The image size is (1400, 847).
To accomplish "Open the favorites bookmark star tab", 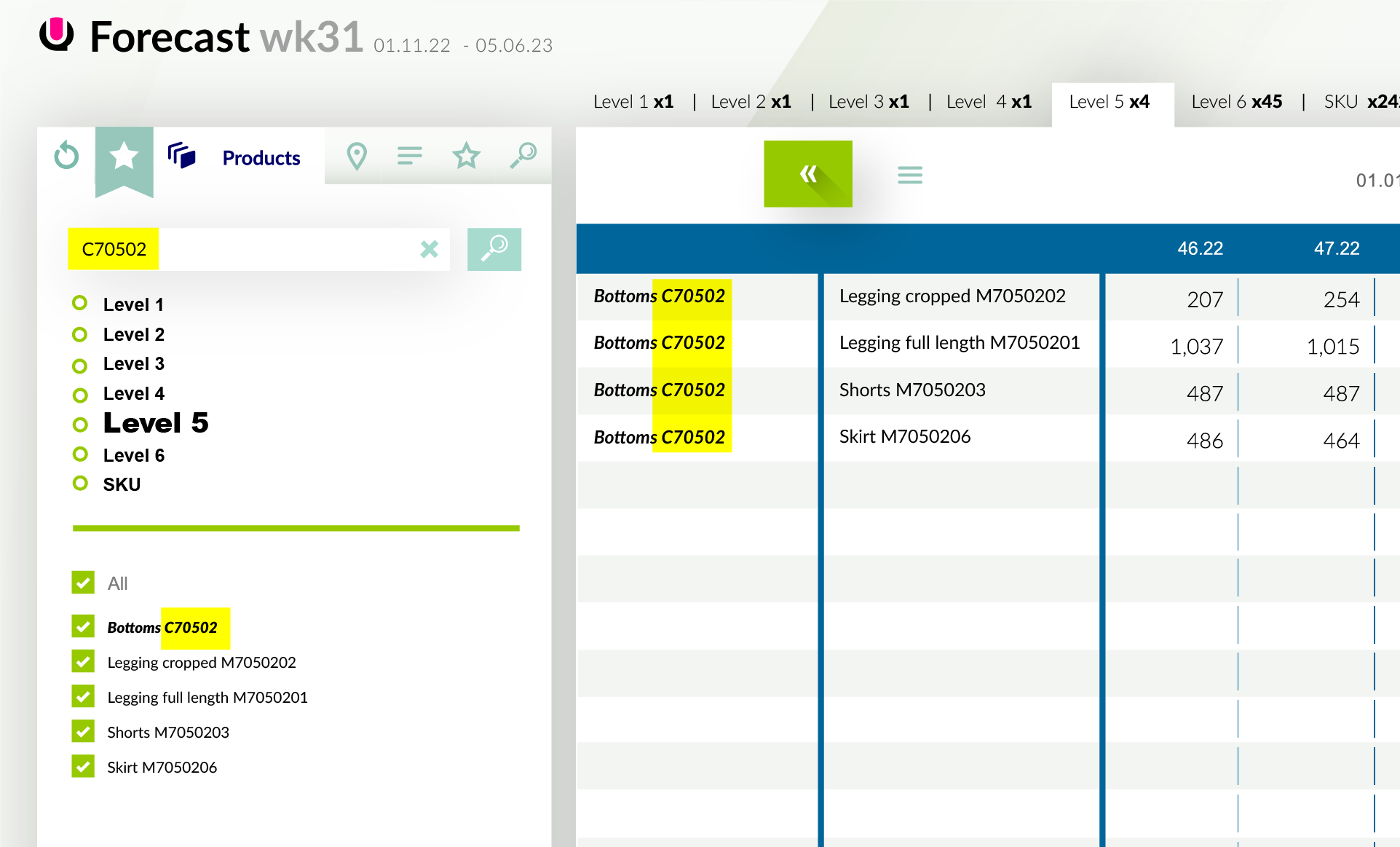I will click(124, 156).
